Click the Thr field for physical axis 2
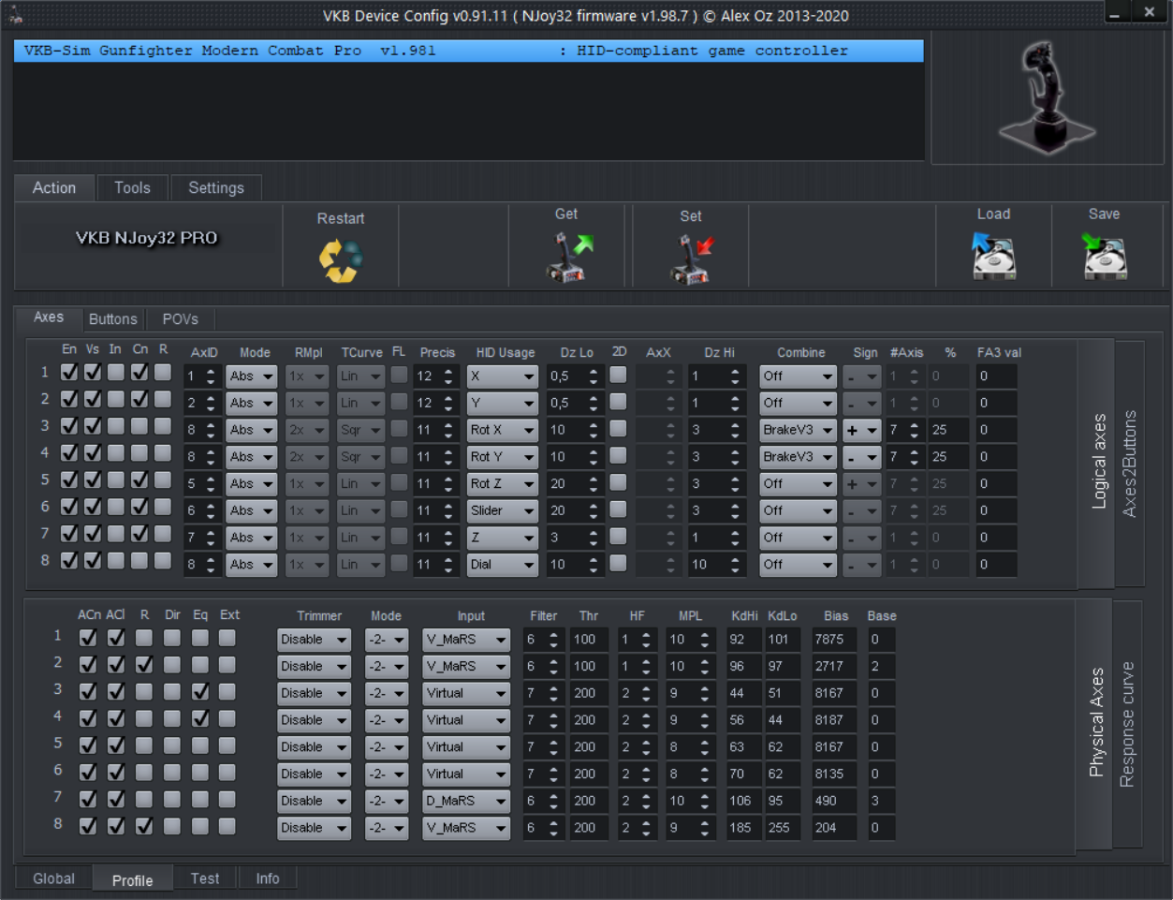The width and height of the screenshot is (1173, 900). pyautogui.click(x=588, y=667)
